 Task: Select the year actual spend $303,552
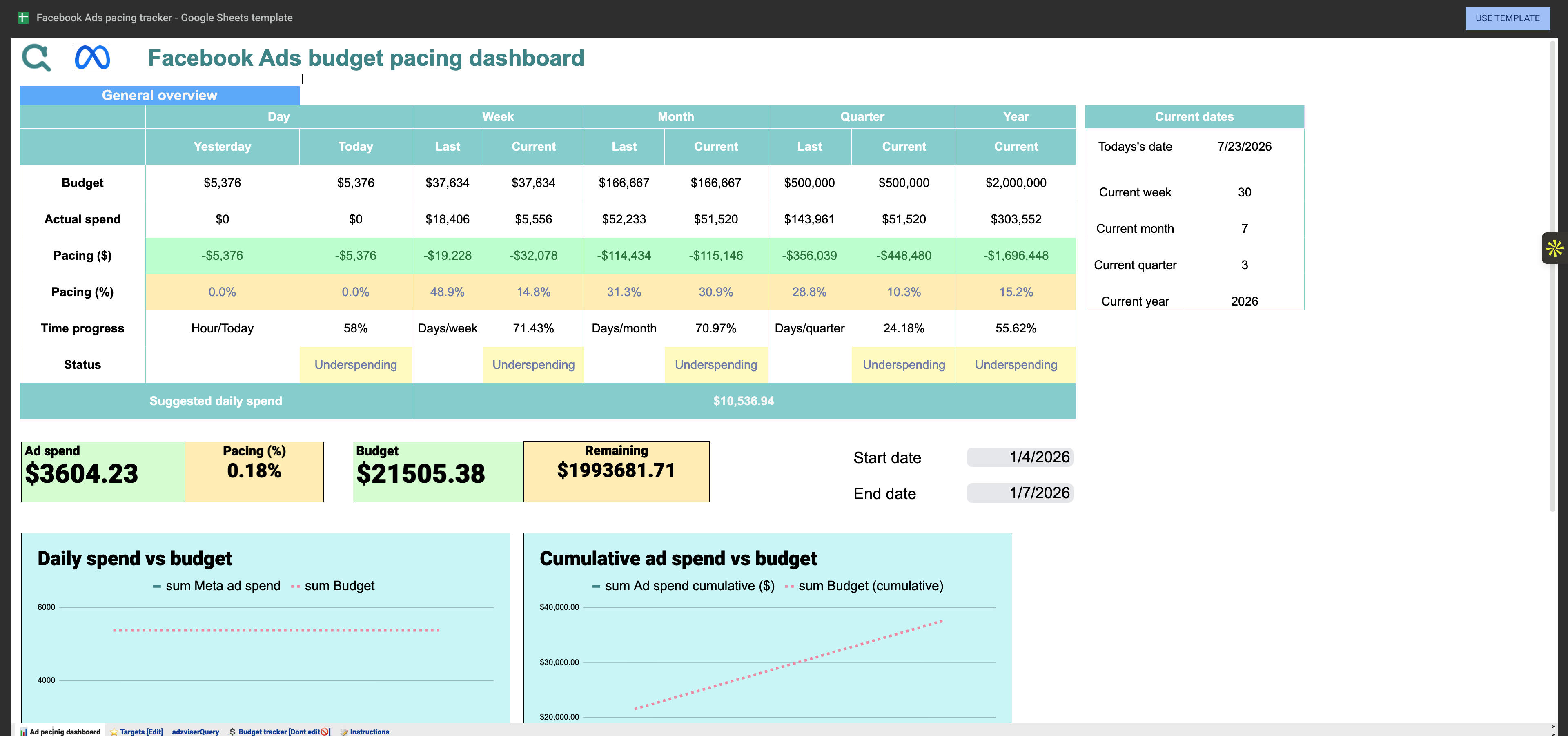coord(1015,219)
